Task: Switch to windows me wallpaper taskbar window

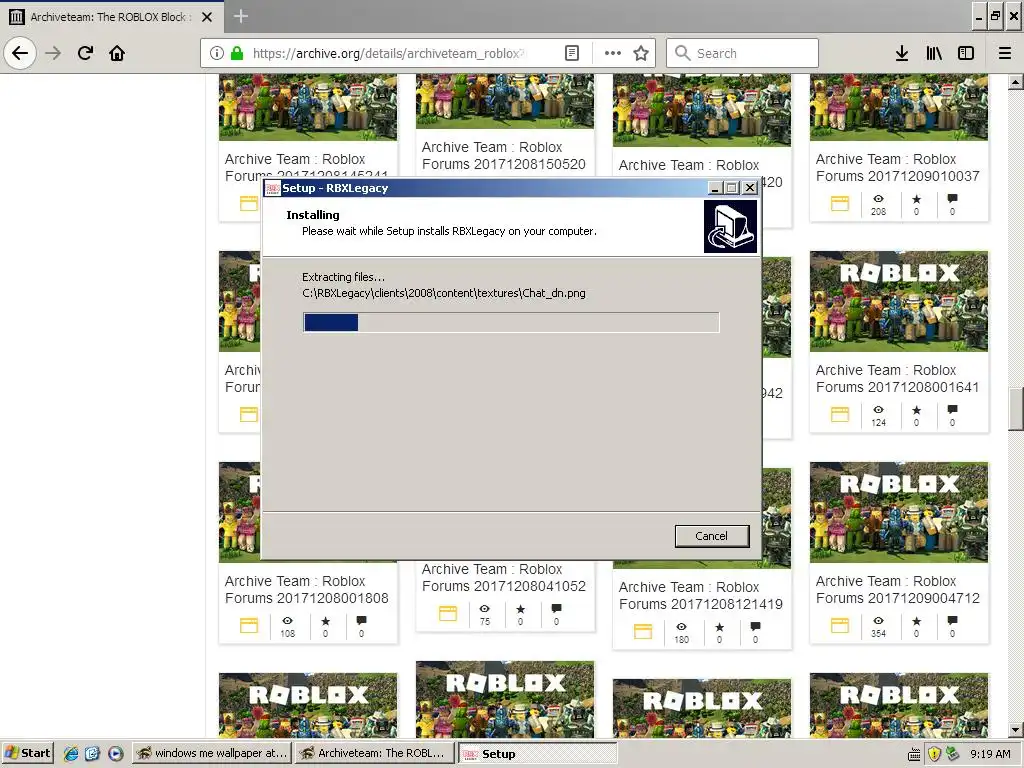Action: tap(212, 753)
